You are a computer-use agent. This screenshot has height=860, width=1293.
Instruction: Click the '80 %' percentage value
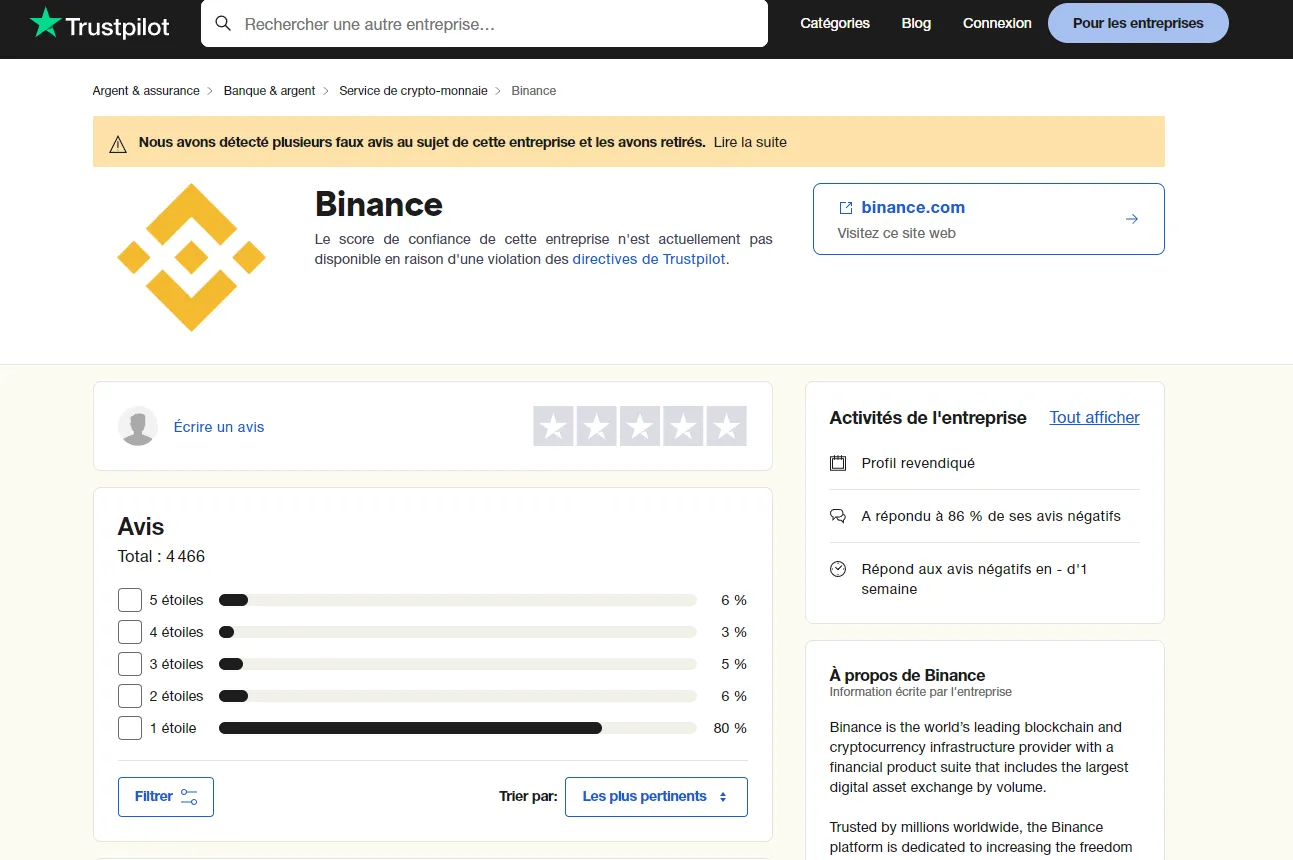(x=730, y=728)
